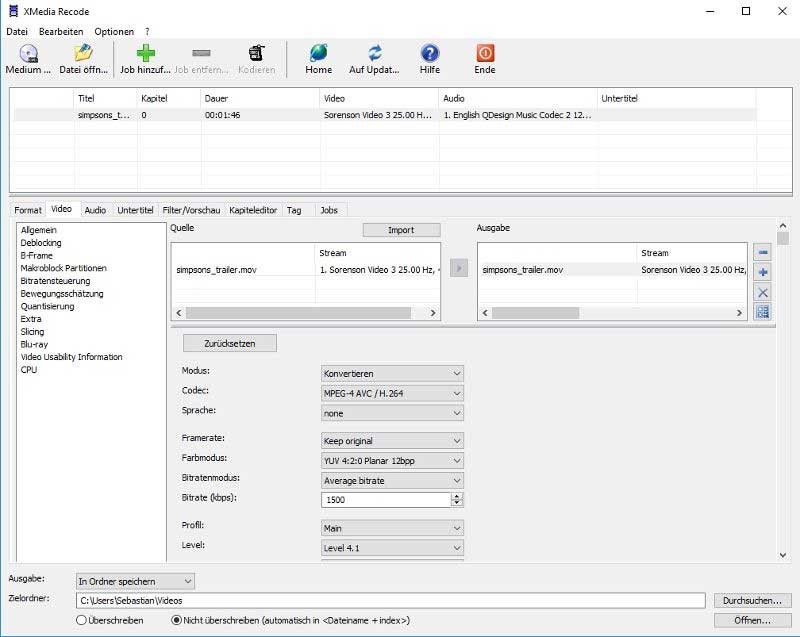This screenshot has height=637, width=800.
Task: Add an output stream with the plus icon
Action: [762, 273]
